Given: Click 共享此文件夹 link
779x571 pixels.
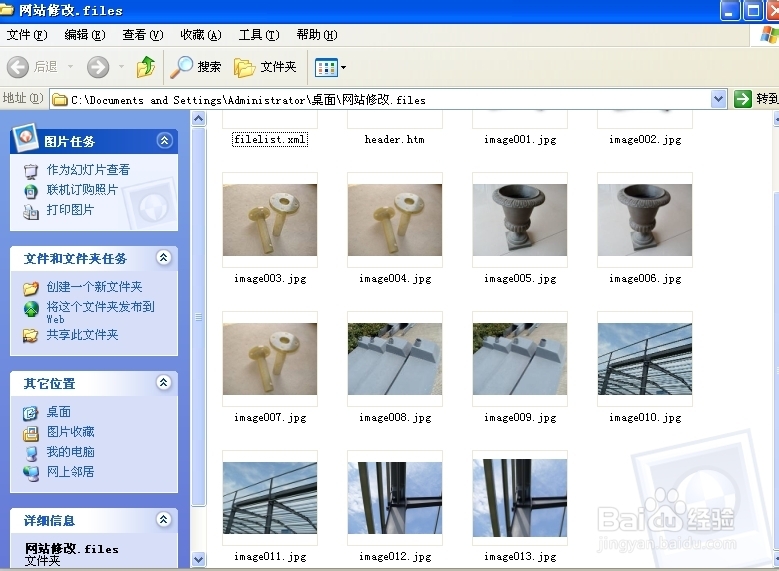Looking at the screenshot, I should [x=82, y=335].
